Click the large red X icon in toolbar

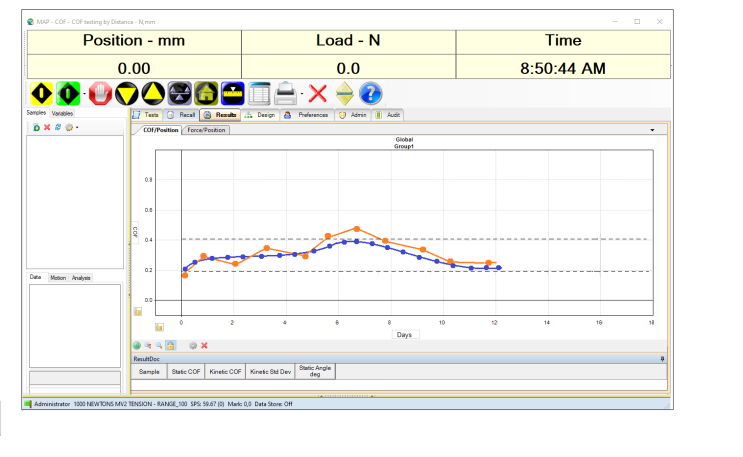tap(317, 93)
